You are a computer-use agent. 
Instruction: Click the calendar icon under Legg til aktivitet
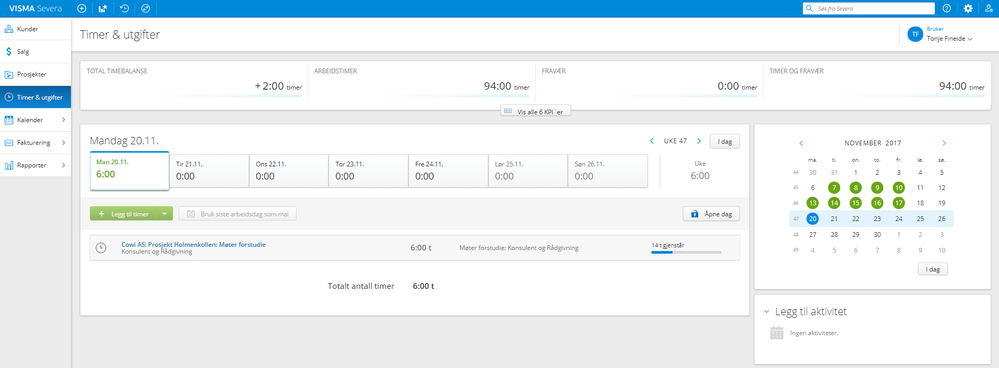pos(776,332)
